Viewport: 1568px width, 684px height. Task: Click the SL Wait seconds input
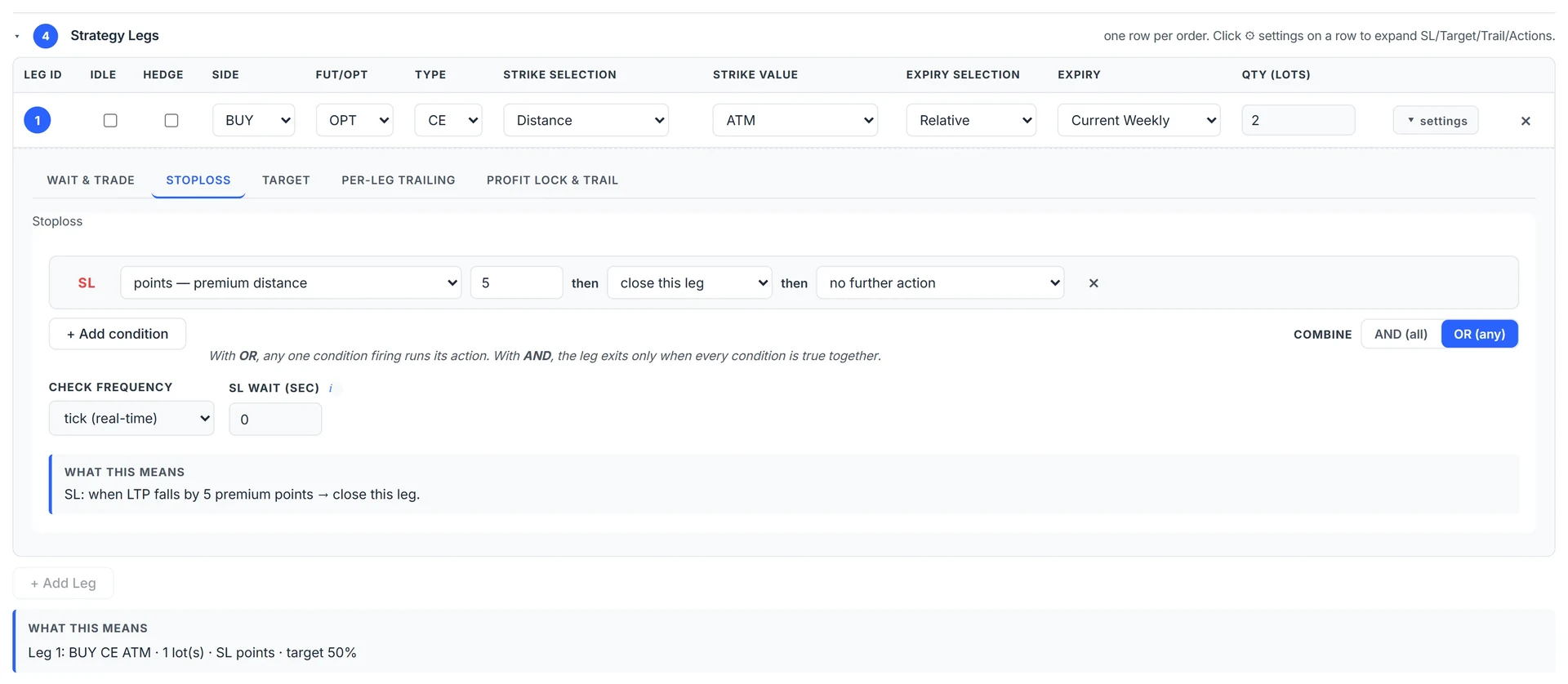[x=275, y=419]
